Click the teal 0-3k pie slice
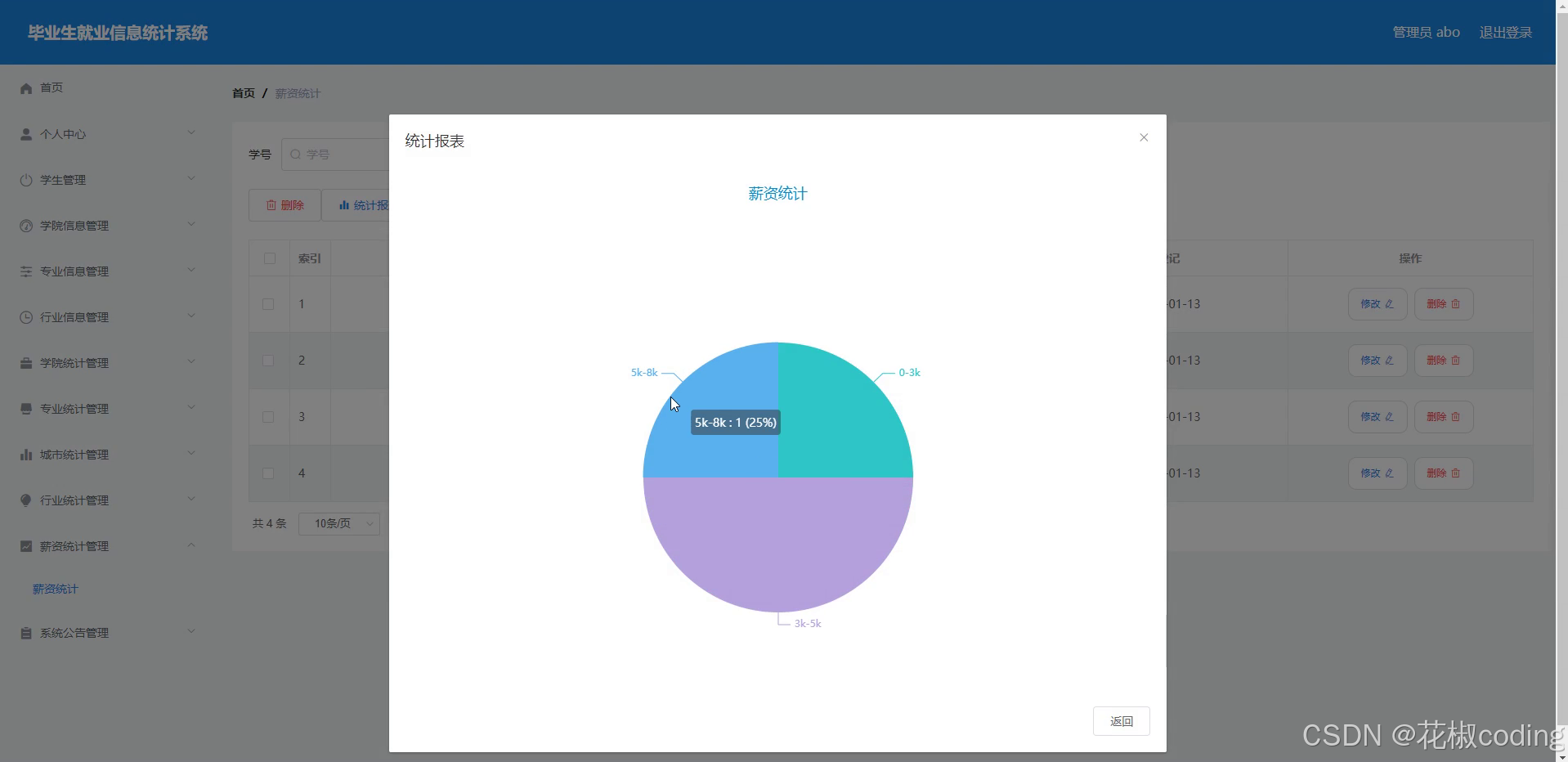 834,421
